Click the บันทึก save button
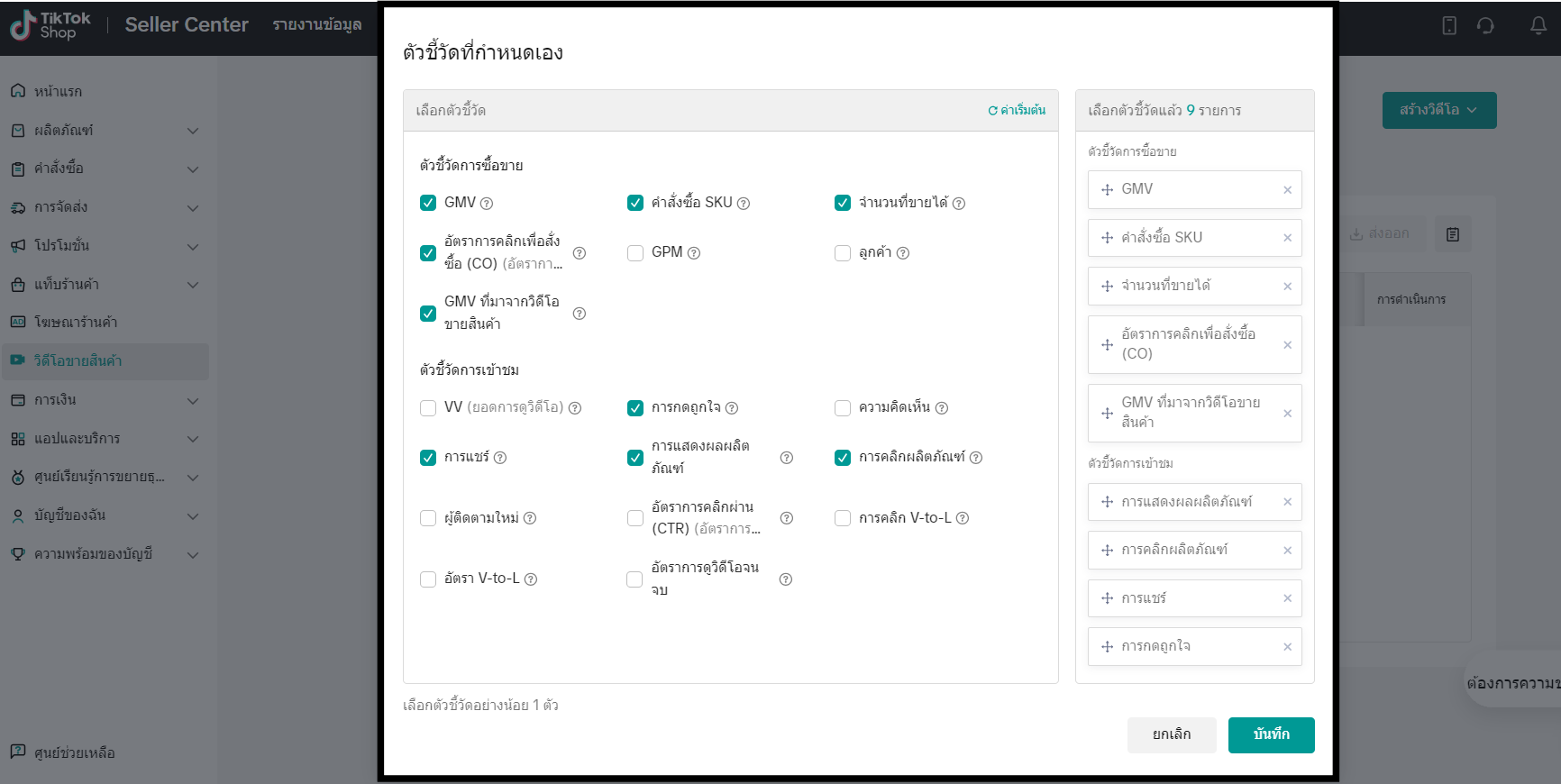The image size is (1561, 784). (x=1271, y=734)
